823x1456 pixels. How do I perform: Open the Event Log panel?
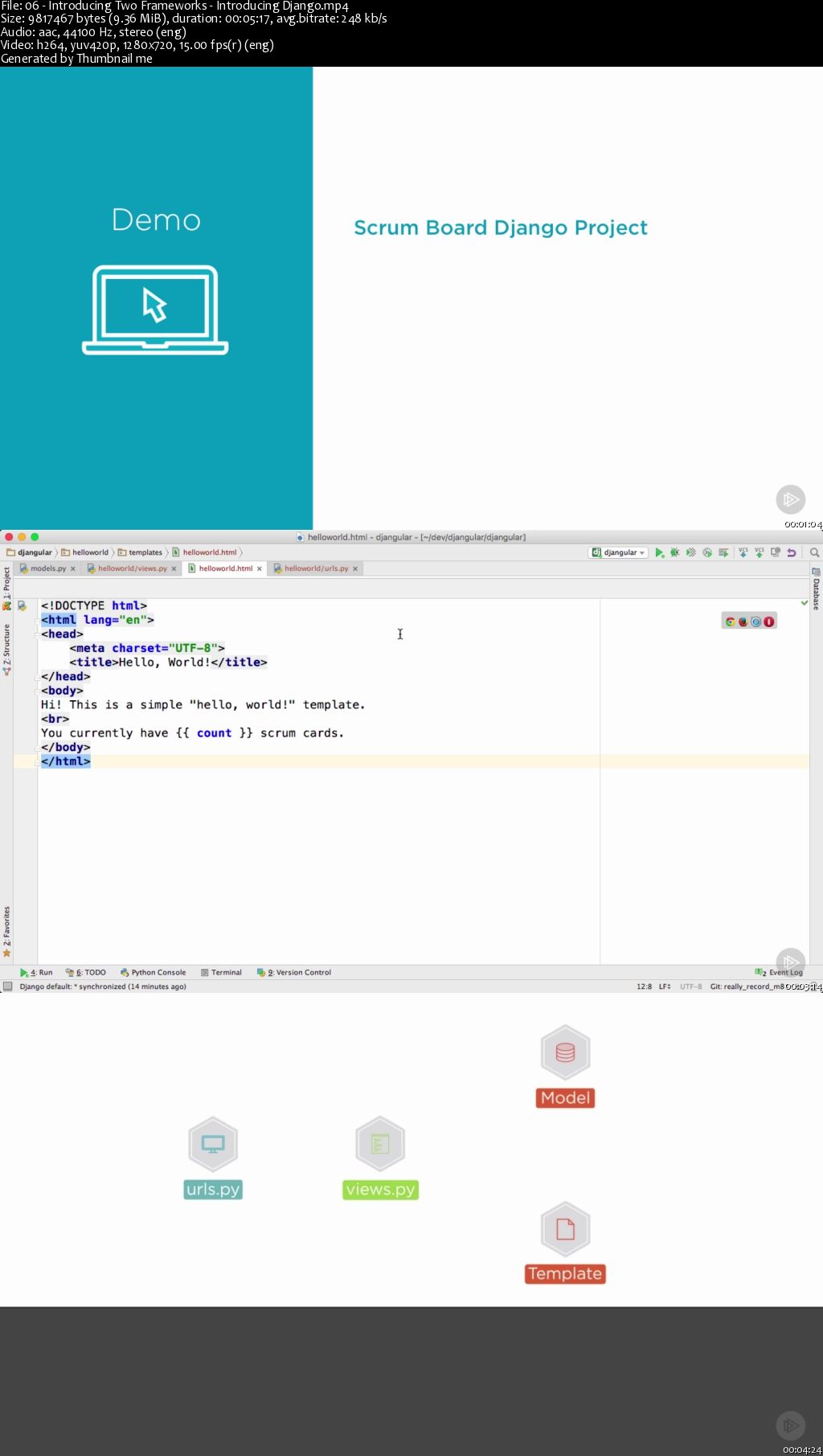(x=779, y=972)
